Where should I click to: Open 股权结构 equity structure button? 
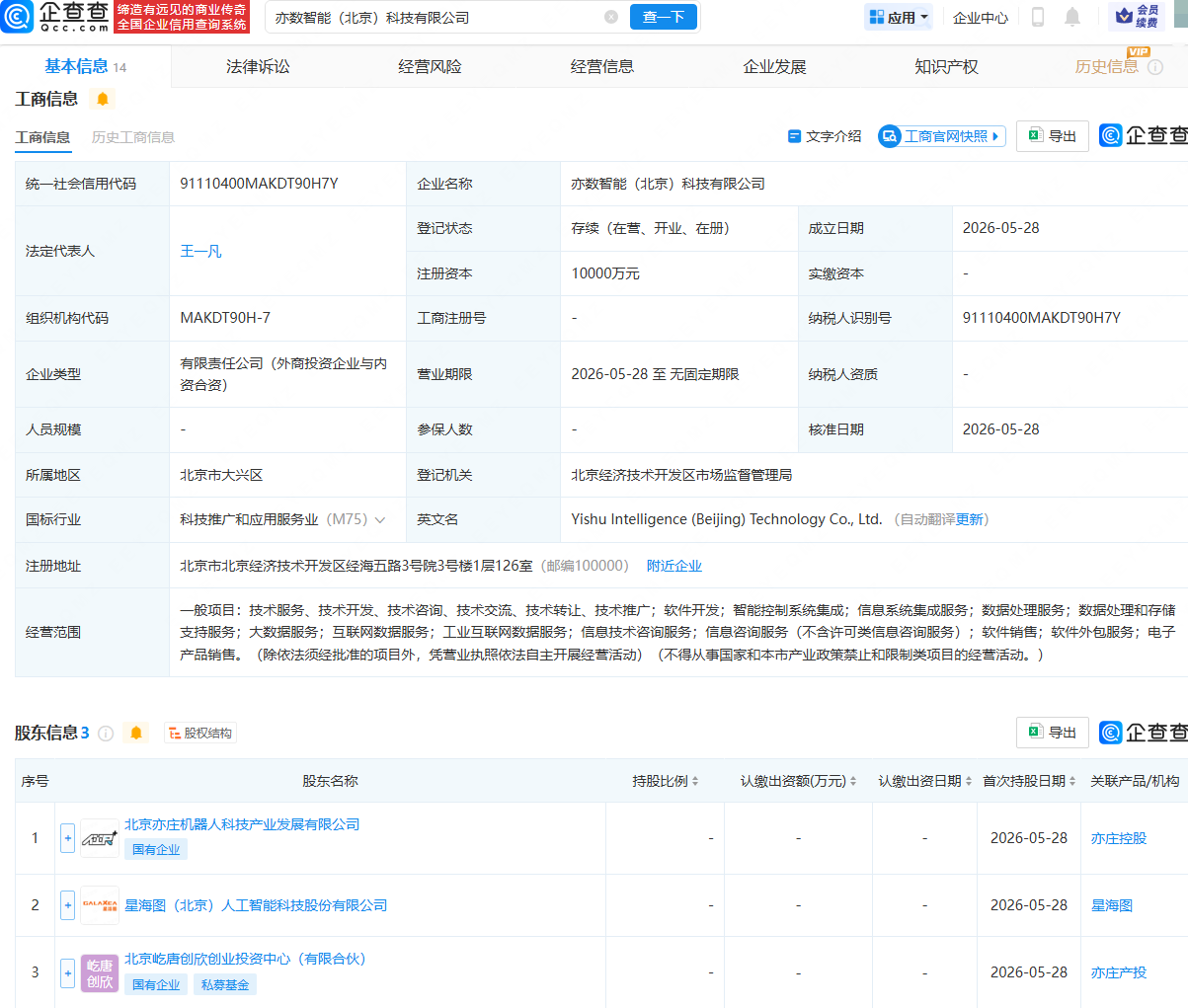tap(200, 733)
